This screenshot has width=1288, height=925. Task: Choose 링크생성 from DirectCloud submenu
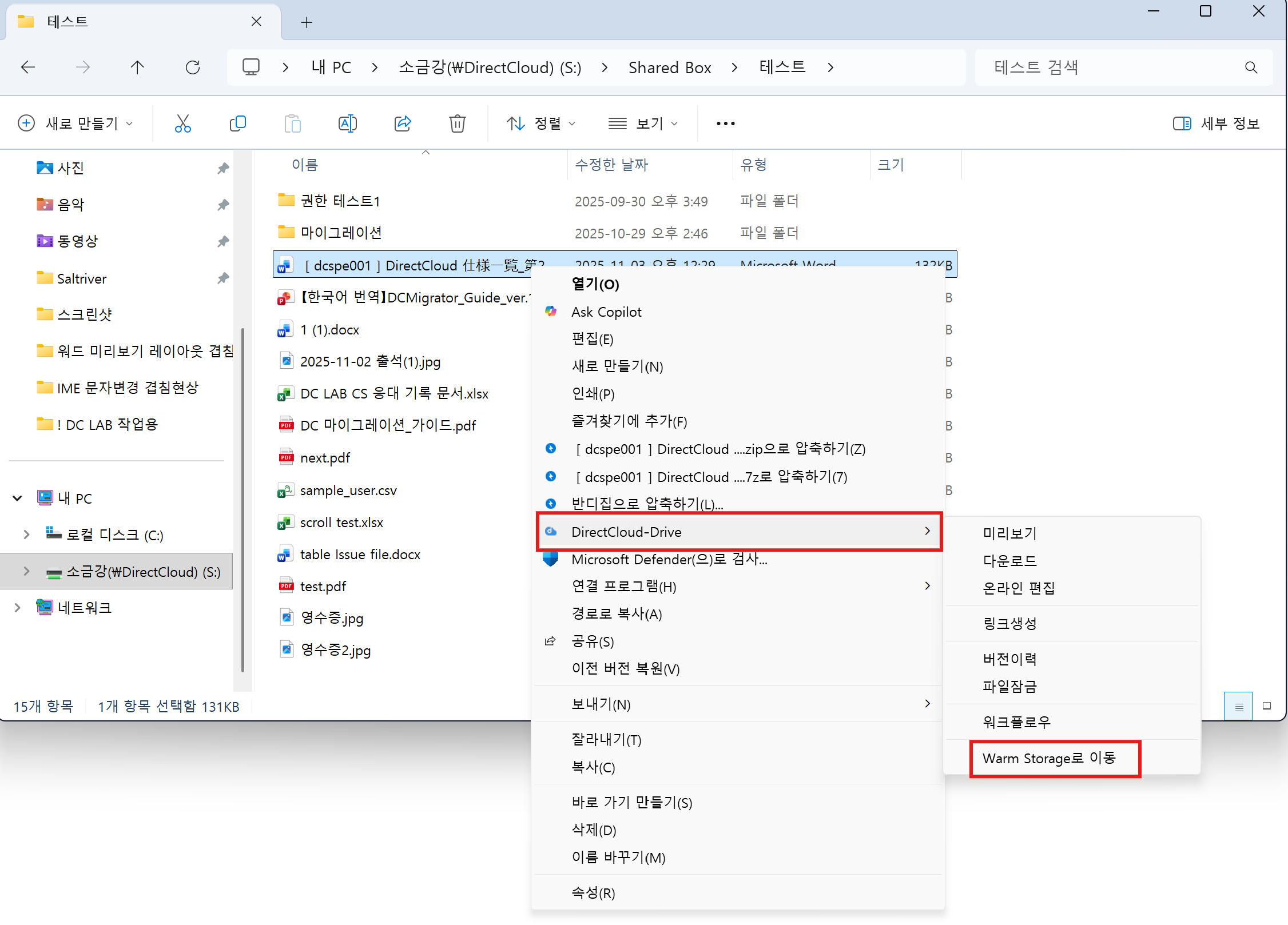click(x=1010, y=624)
